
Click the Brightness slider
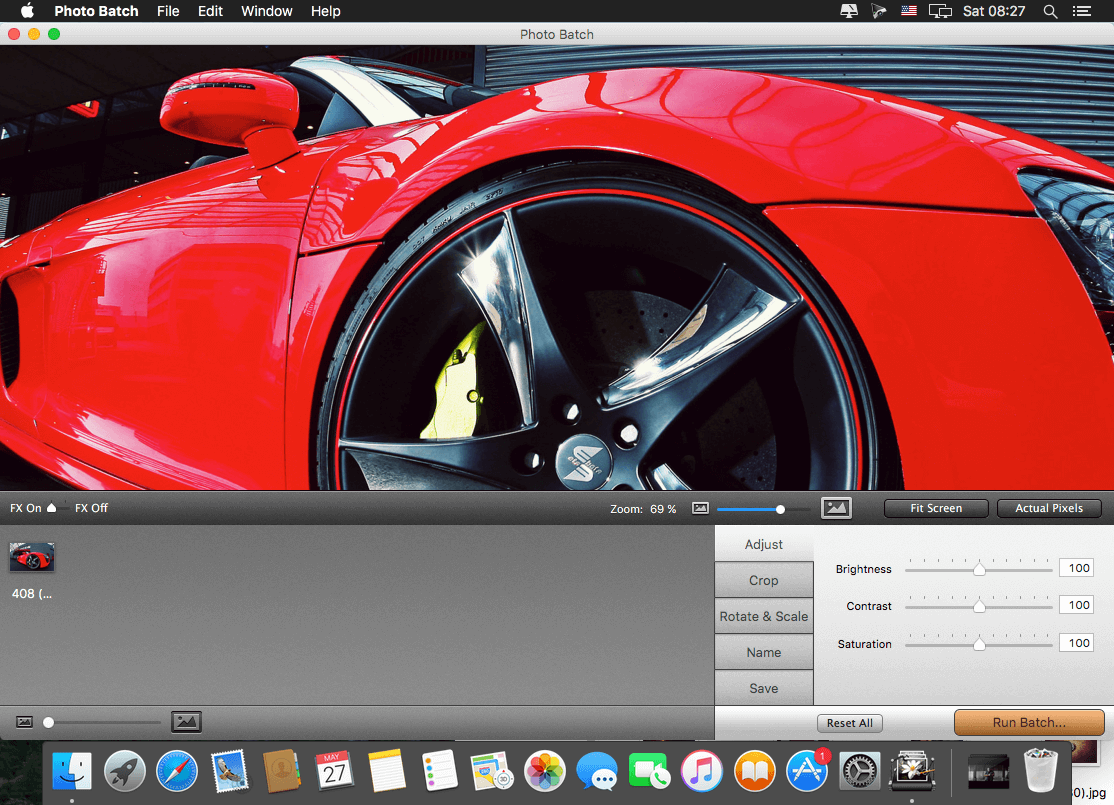pyautogui.click(x=978, y=568)
